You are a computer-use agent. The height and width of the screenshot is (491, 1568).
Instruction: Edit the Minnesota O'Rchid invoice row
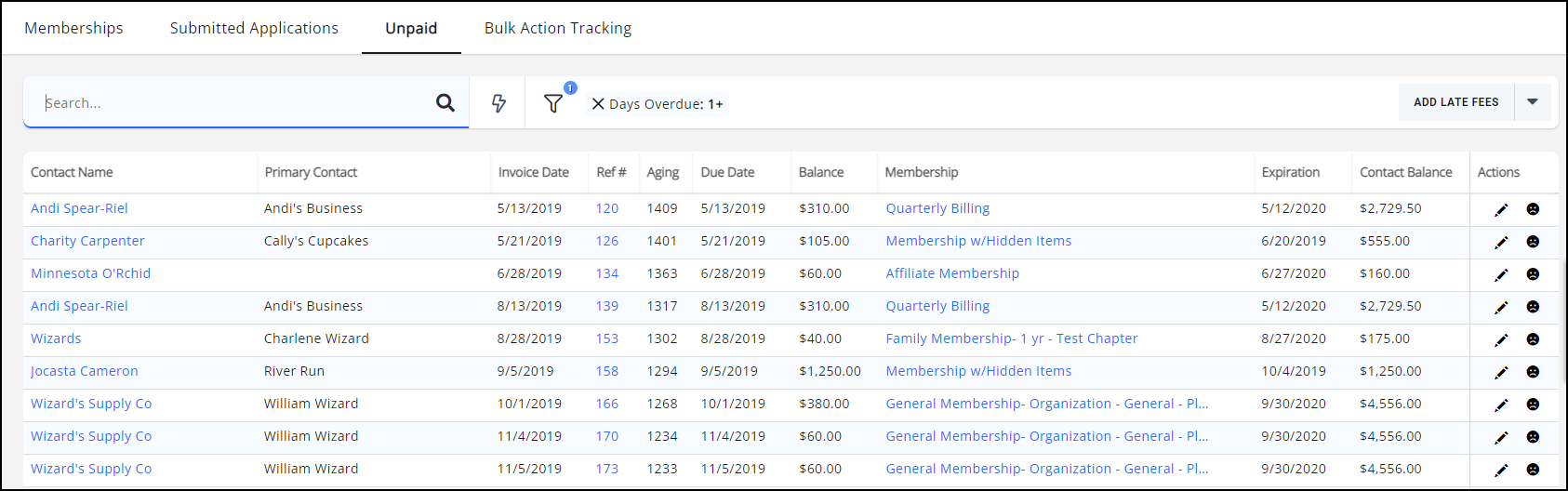(1501, 274)
